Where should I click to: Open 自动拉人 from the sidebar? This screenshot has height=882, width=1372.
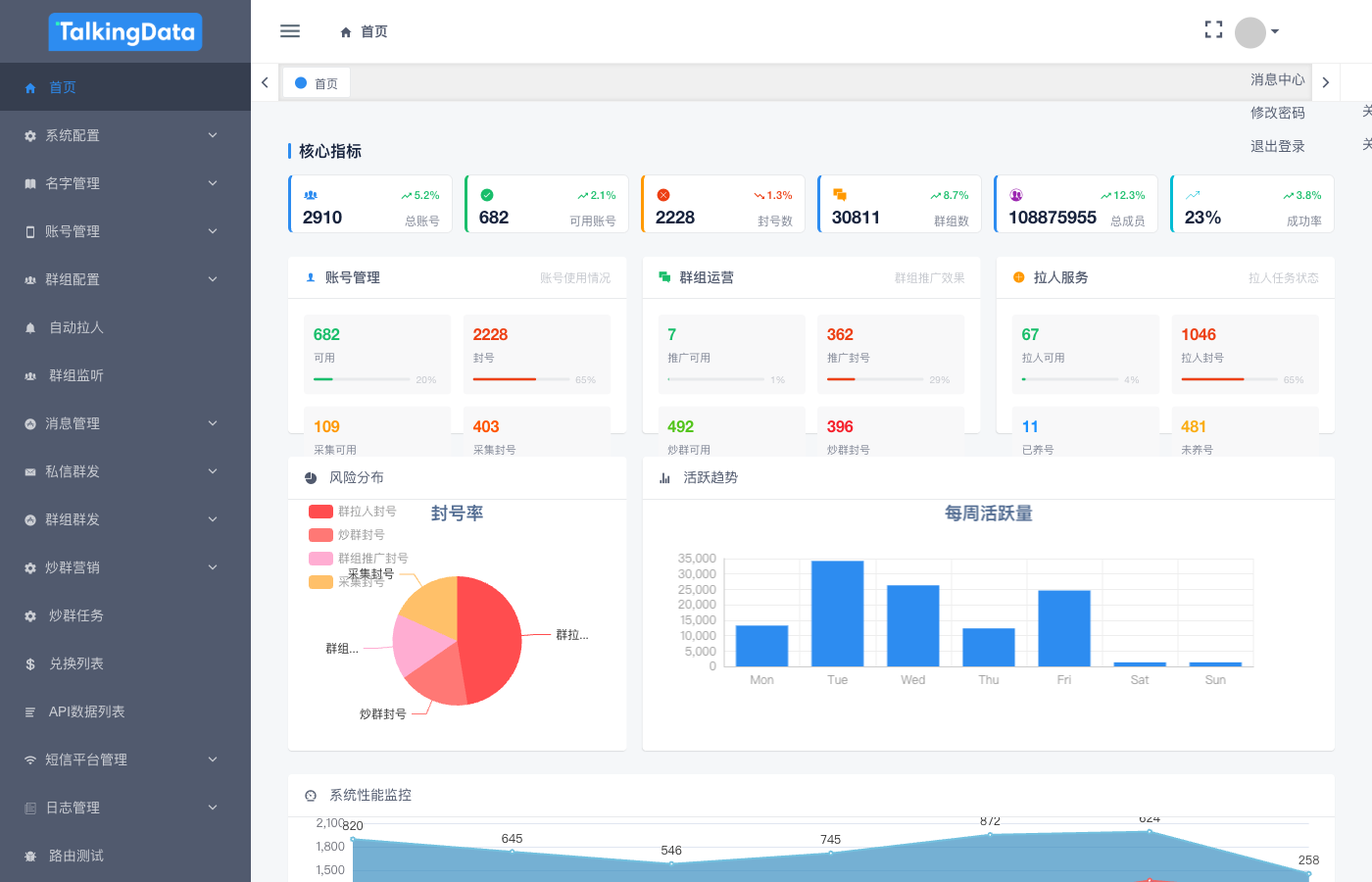click(x=76, y=327)
